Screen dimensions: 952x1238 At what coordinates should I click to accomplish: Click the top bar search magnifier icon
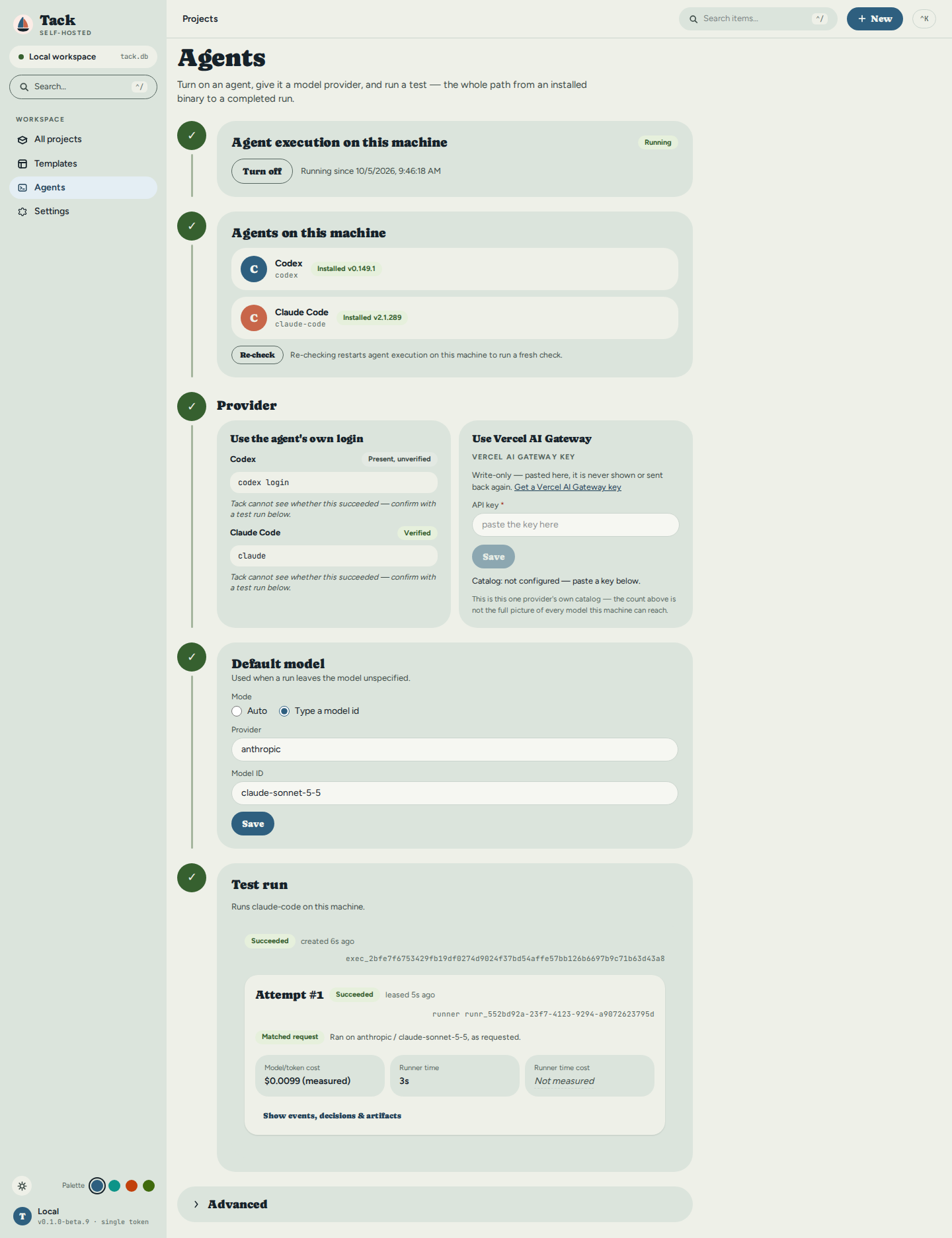point(694,19)
